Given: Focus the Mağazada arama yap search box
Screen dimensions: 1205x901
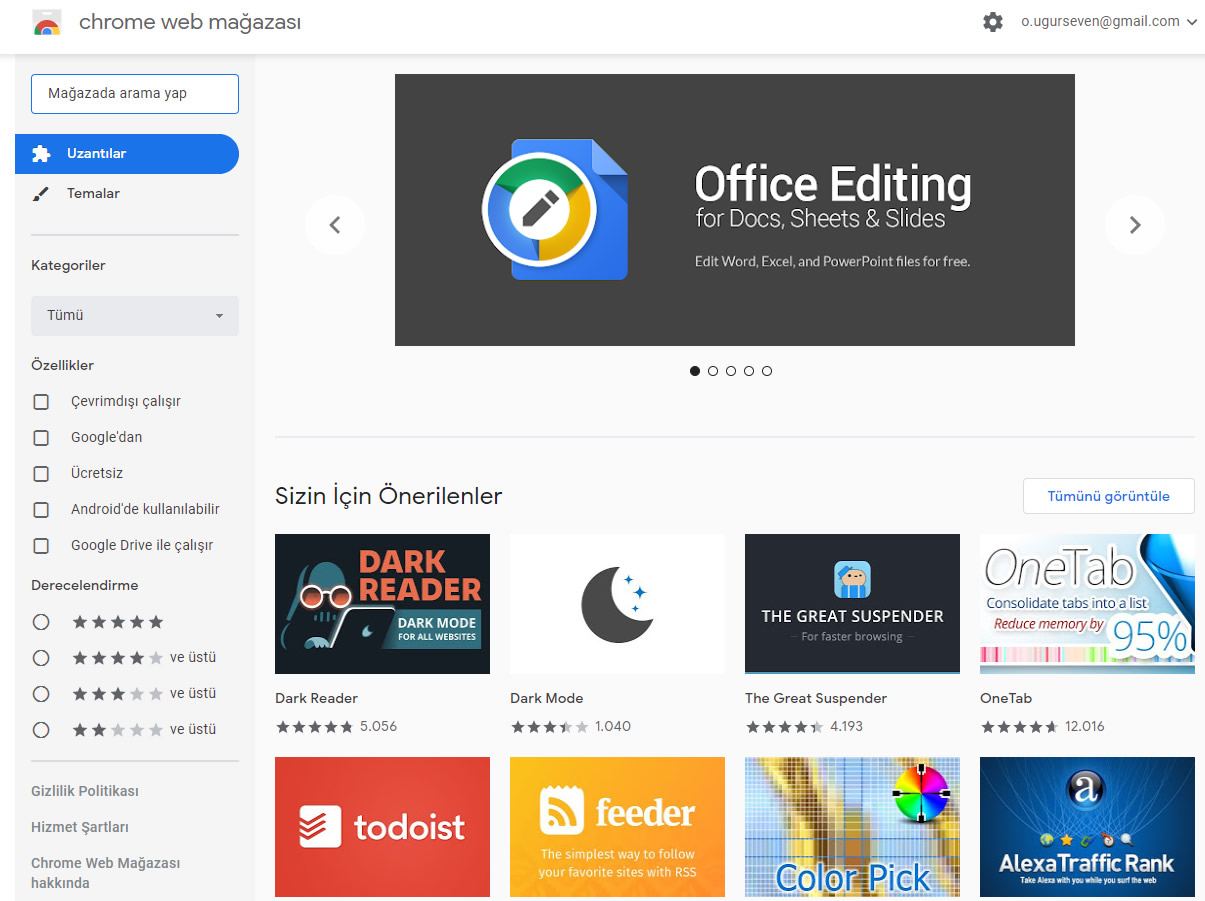Looking at the screenshot, I should click(135, 94).
